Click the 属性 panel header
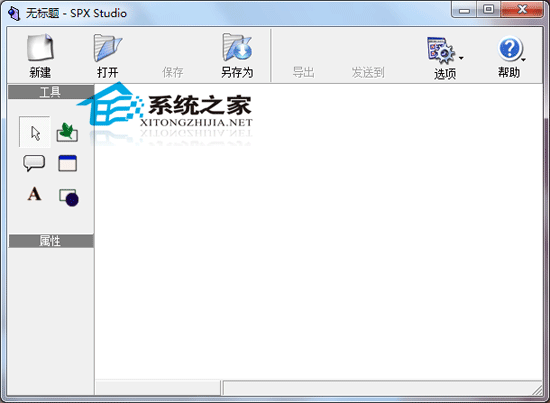Screen dimensions: 550x403 coord(51,241)
